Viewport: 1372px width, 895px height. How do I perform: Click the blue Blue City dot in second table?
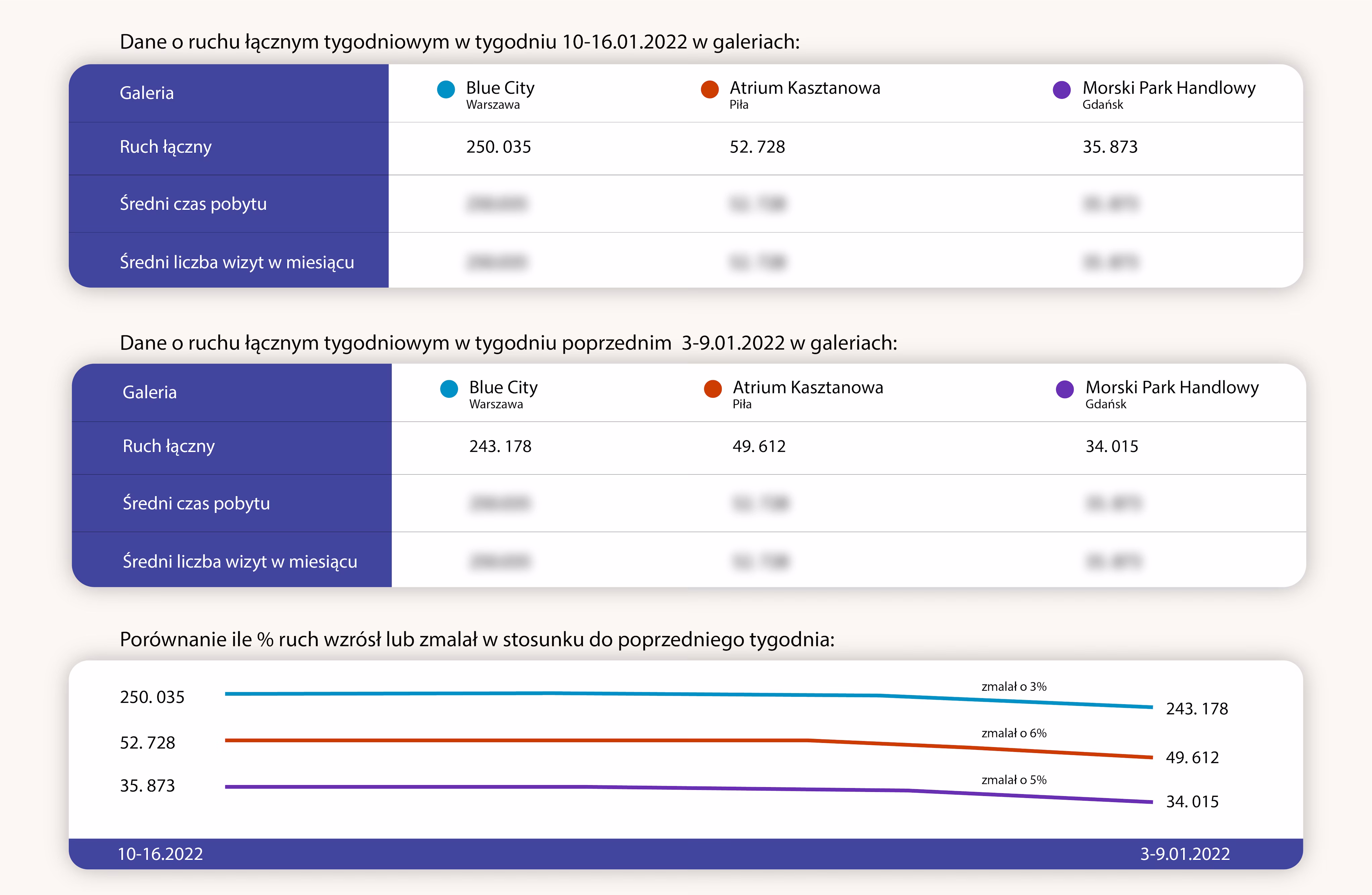coord(449,389)
